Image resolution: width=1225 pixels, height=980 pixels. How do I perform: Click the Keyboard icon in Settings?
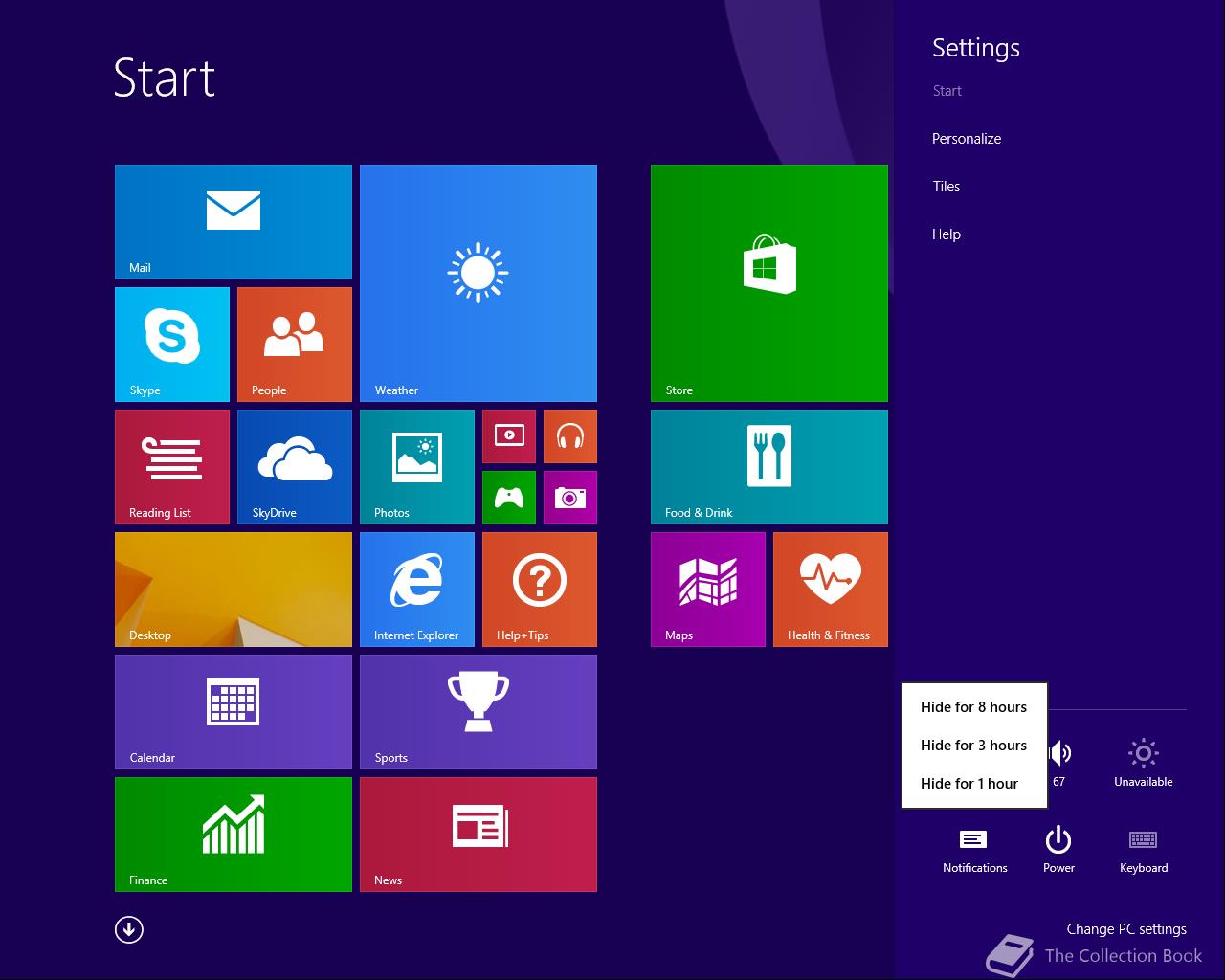[x=1144, y=850]
